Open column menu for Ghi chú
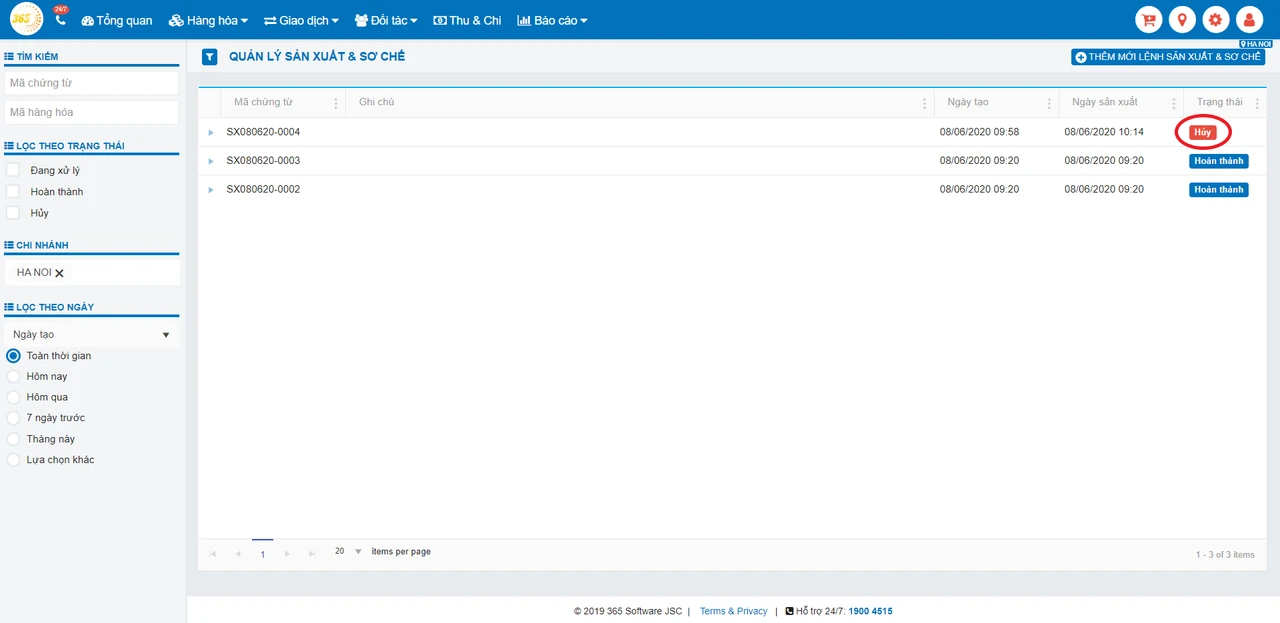This screenshot has height=623, width=1280. [924, 103]
